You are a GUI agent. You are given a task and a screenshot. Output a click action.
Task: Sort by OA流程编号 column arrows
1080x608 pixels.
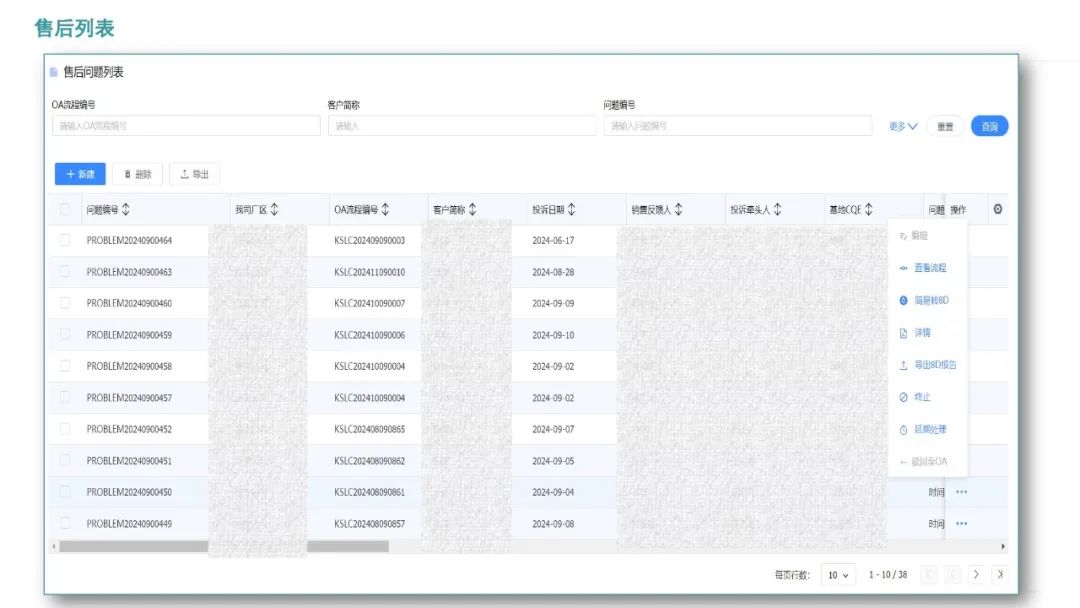[x=386, y=210]
